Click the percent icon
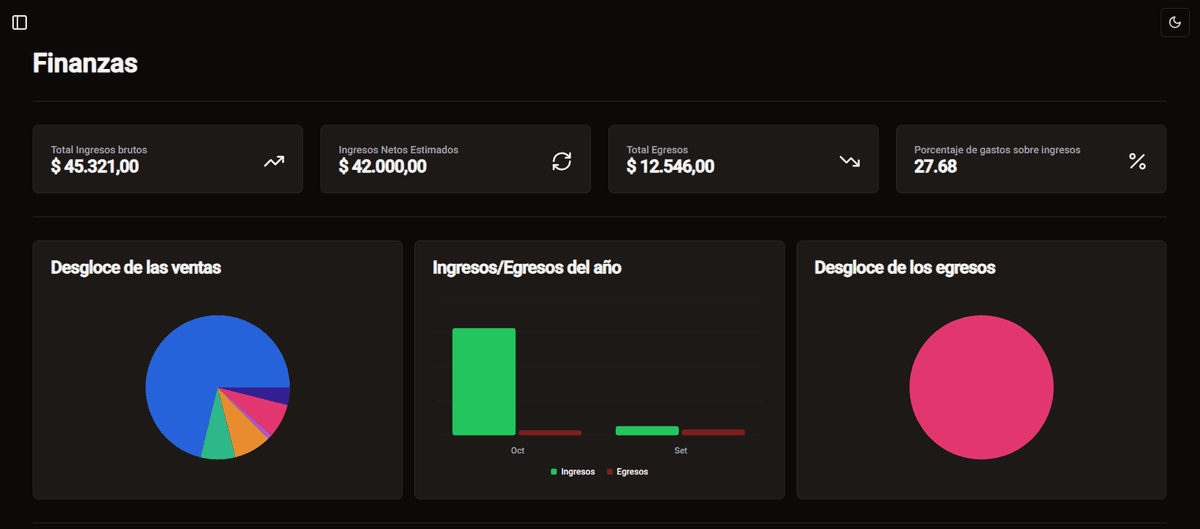The width and height of the screenshot is (1200, 529). [x=1137, y=160]
